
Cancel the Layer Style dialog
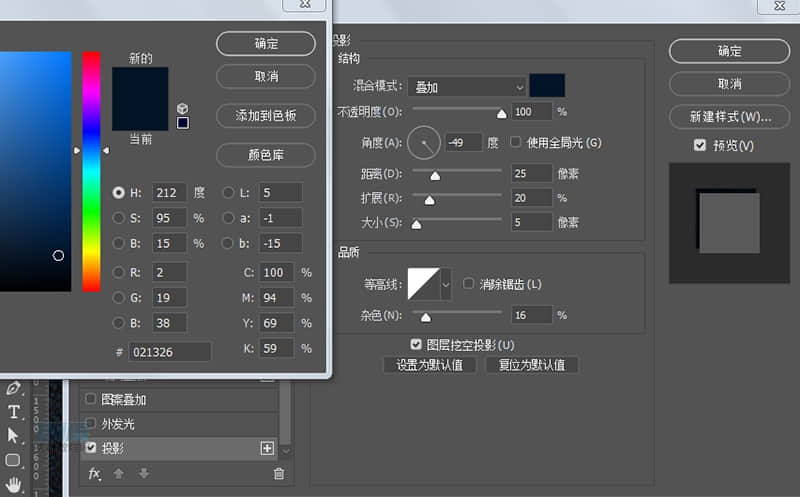pos(729,84)
